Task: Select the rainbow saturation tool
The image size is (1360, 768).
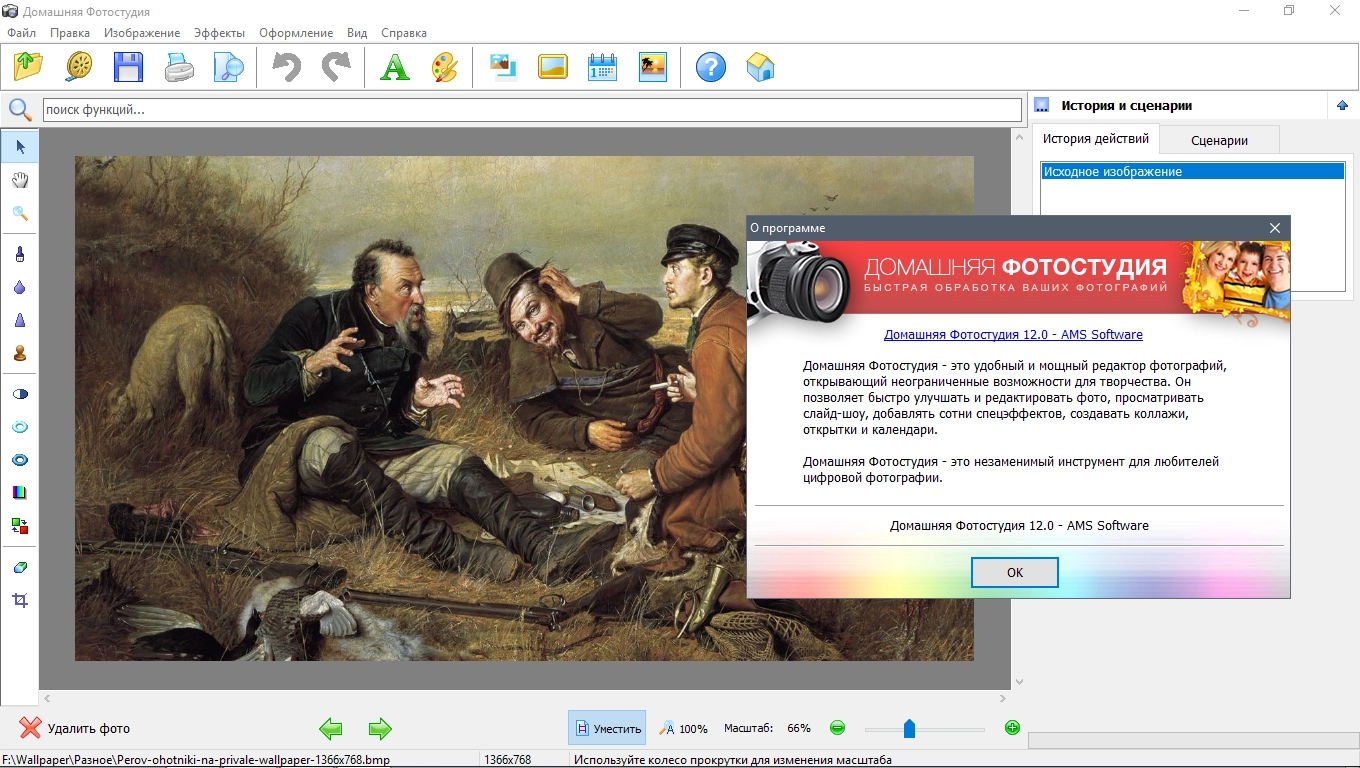Action: click(20, 492)
